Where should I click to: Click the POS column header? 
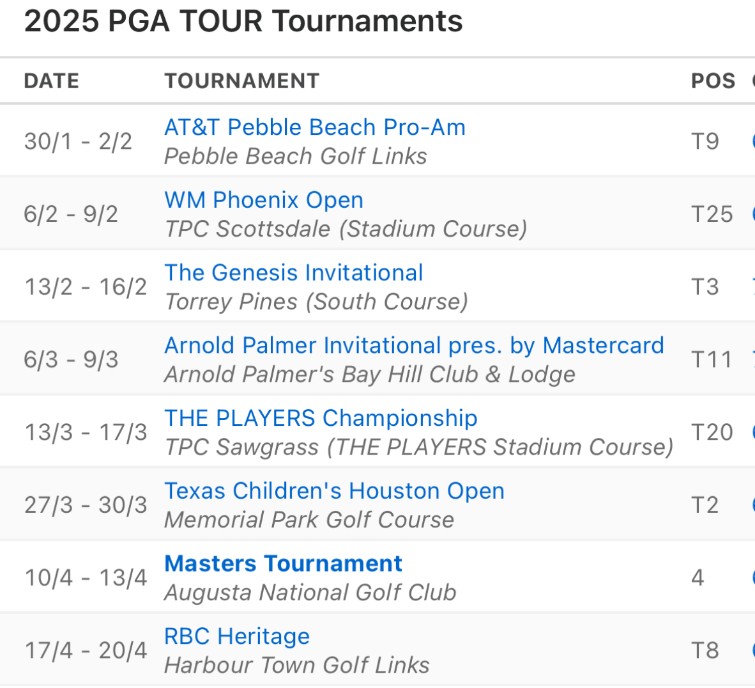click(713, 81)
